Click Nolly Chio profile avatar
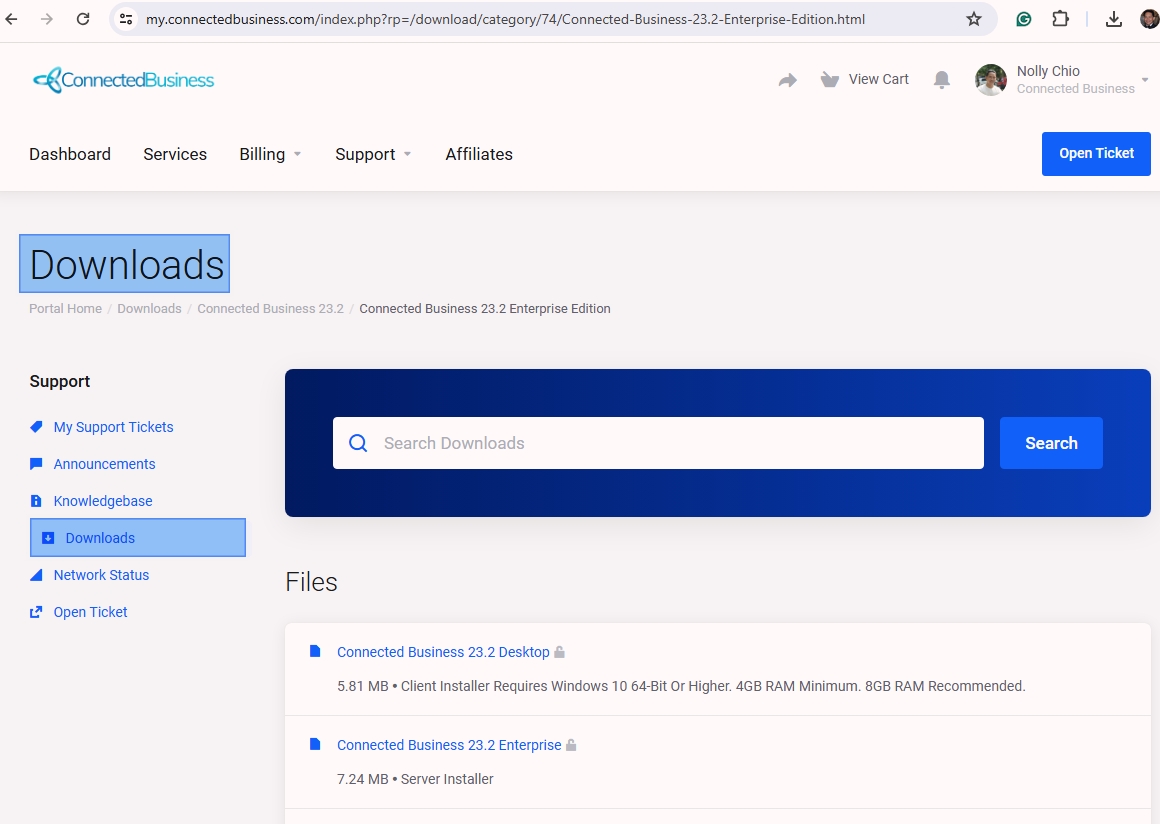1160x824 pixels. coord(991,80)
